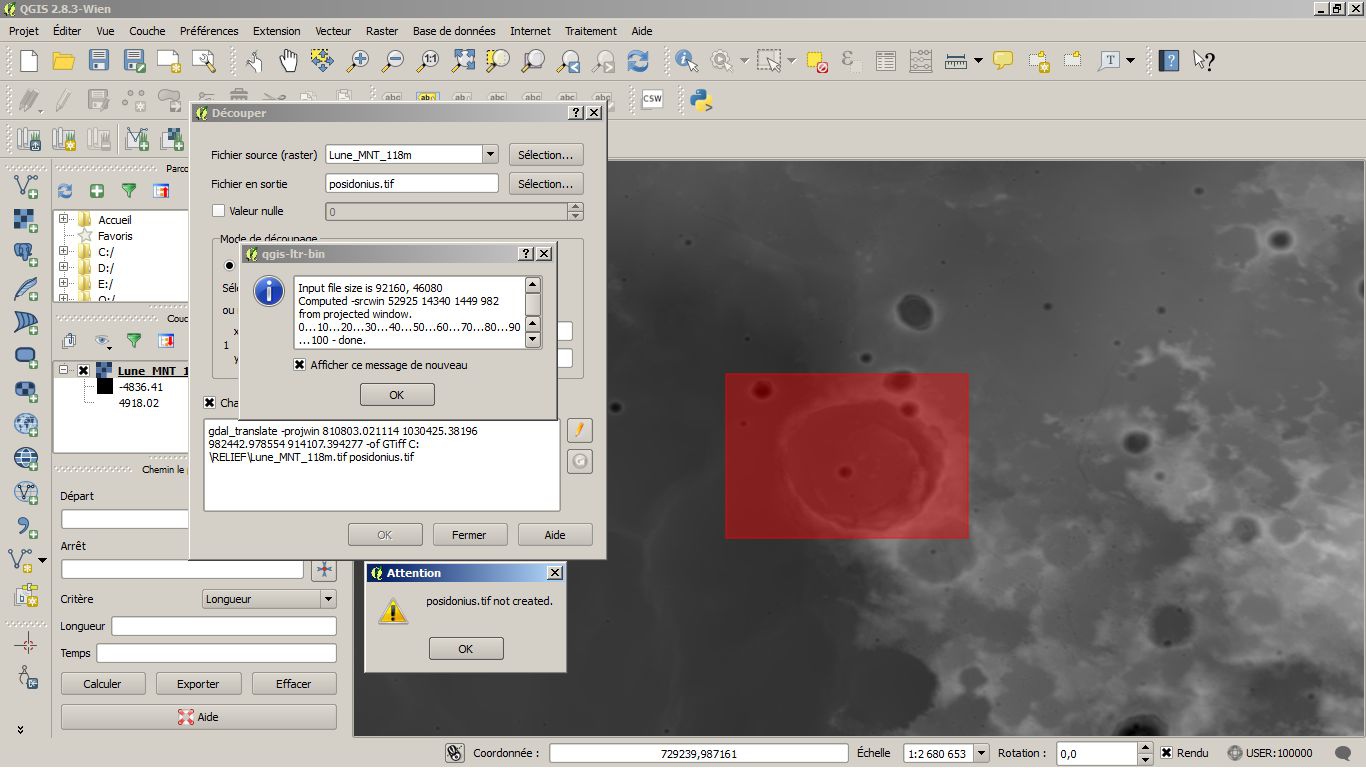Toggle the Valeur nulle checkbox
Screen dimensions: 1366x768
219,211
